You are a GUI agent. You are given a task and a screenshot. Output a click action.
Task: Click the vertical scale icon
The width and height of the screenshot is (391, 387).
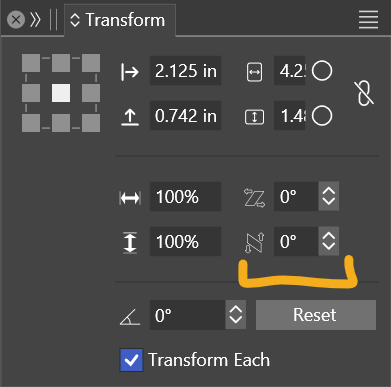[130, 243]
